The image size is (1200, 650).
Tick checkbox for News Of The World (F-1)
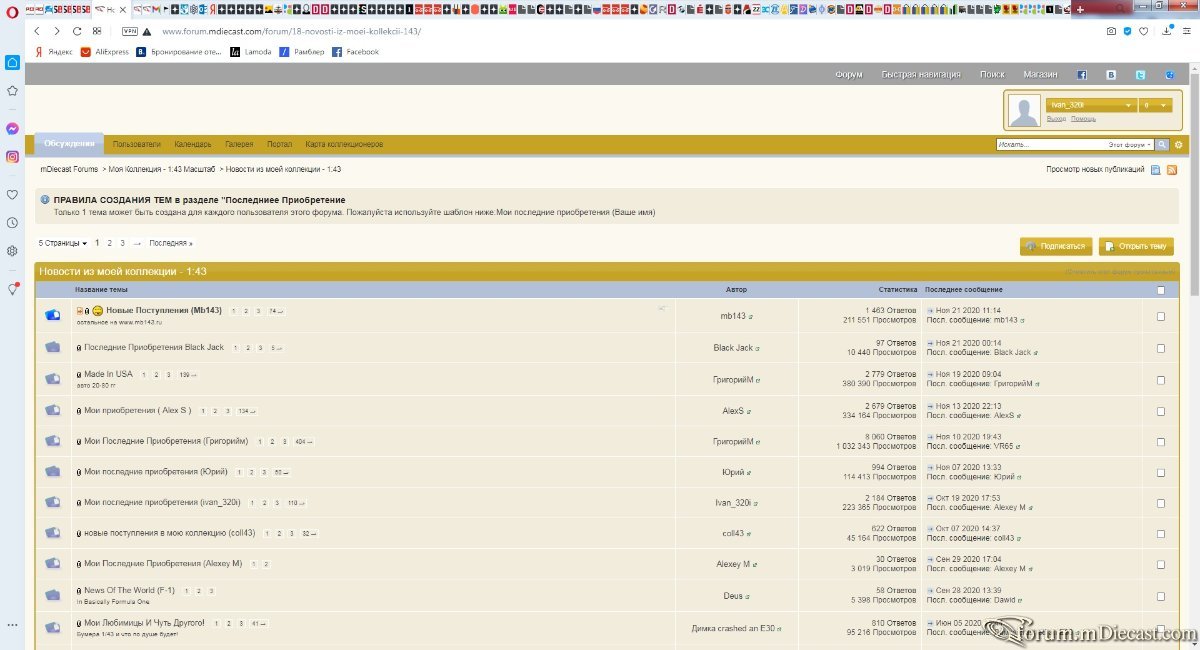pyautogui.click(x=1161, y=595)
